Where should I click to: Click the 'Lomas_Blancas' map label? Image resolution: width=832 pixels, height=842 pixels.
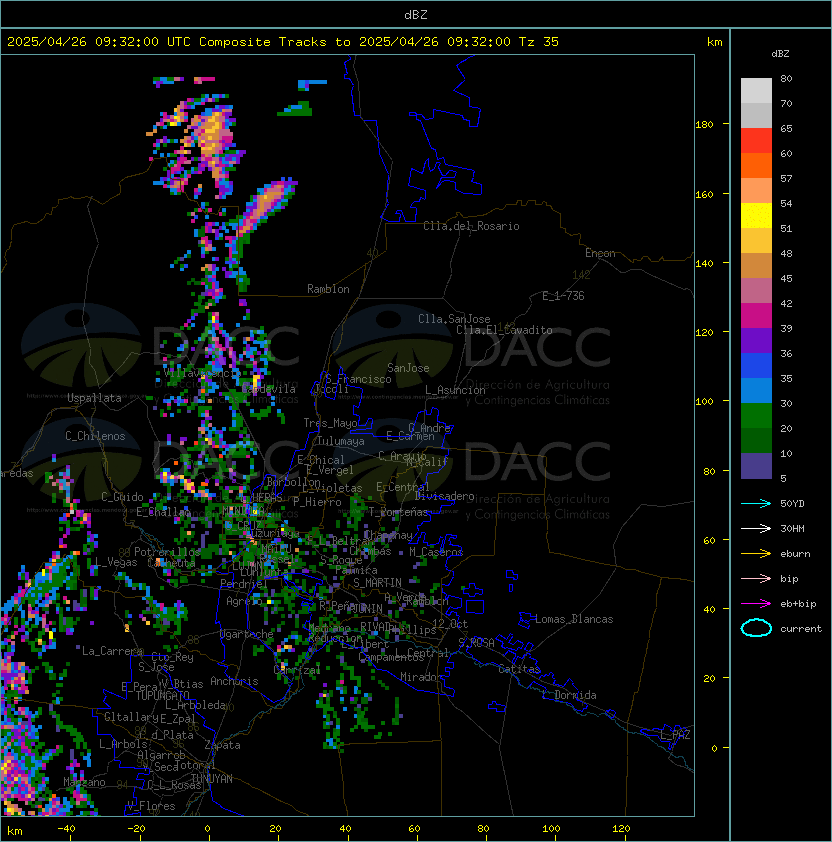(574, 619)
